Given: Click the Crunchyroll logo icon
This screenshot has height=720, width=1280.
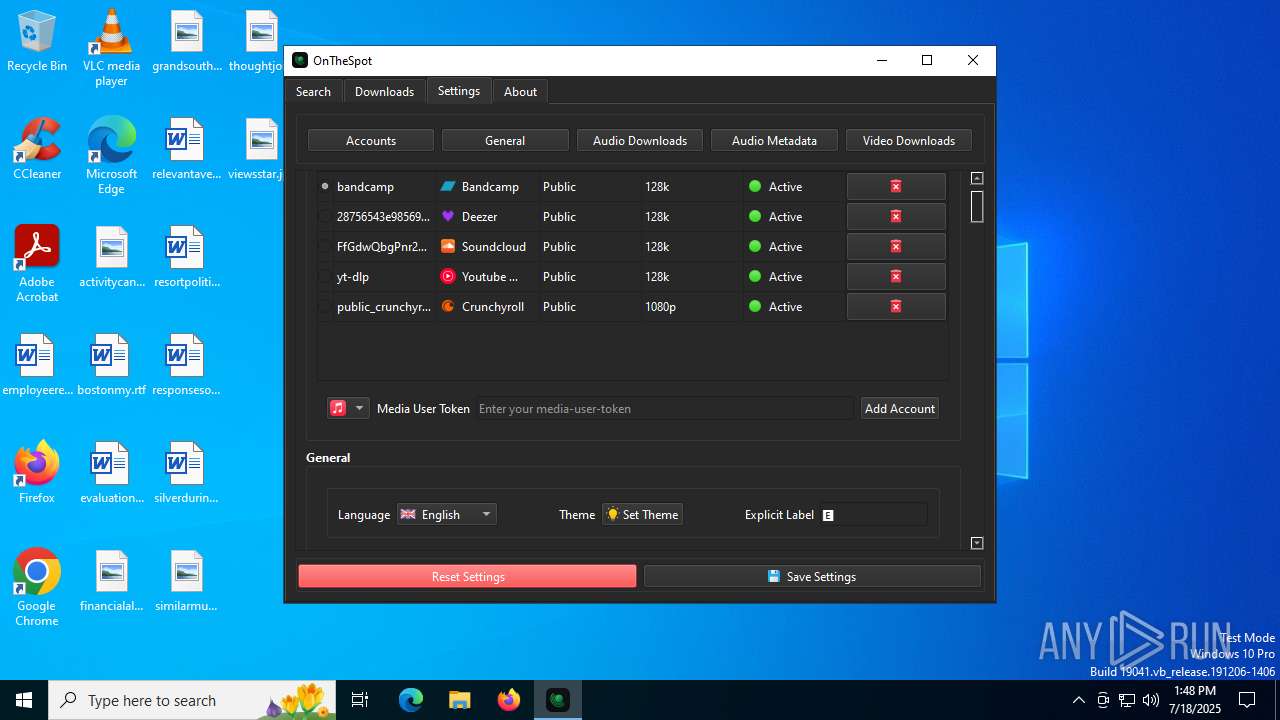Looking at the screenshot, I should click(449, 306).
